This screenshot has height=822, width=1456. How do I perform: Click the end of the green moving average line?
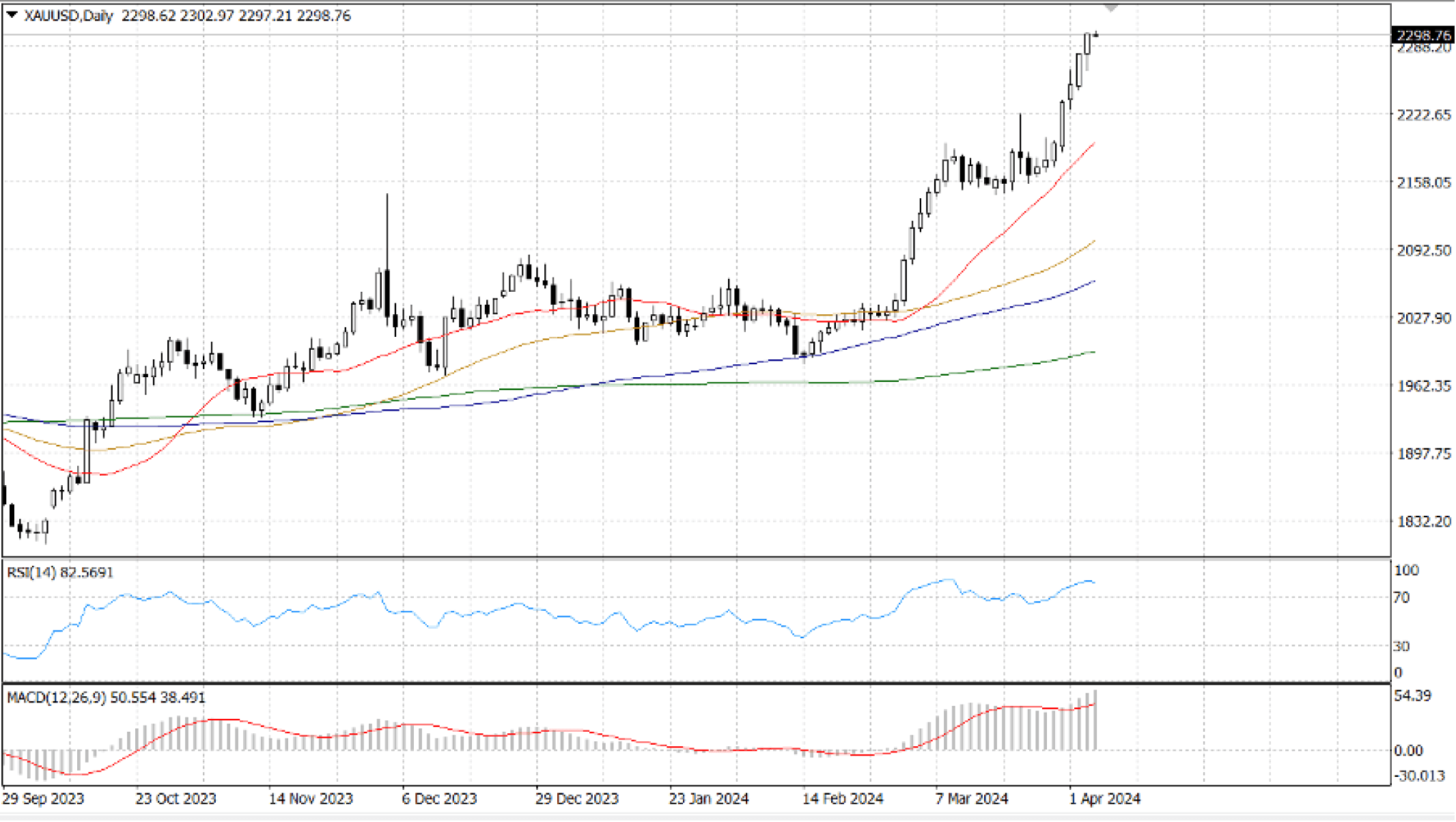(1095, 353)
